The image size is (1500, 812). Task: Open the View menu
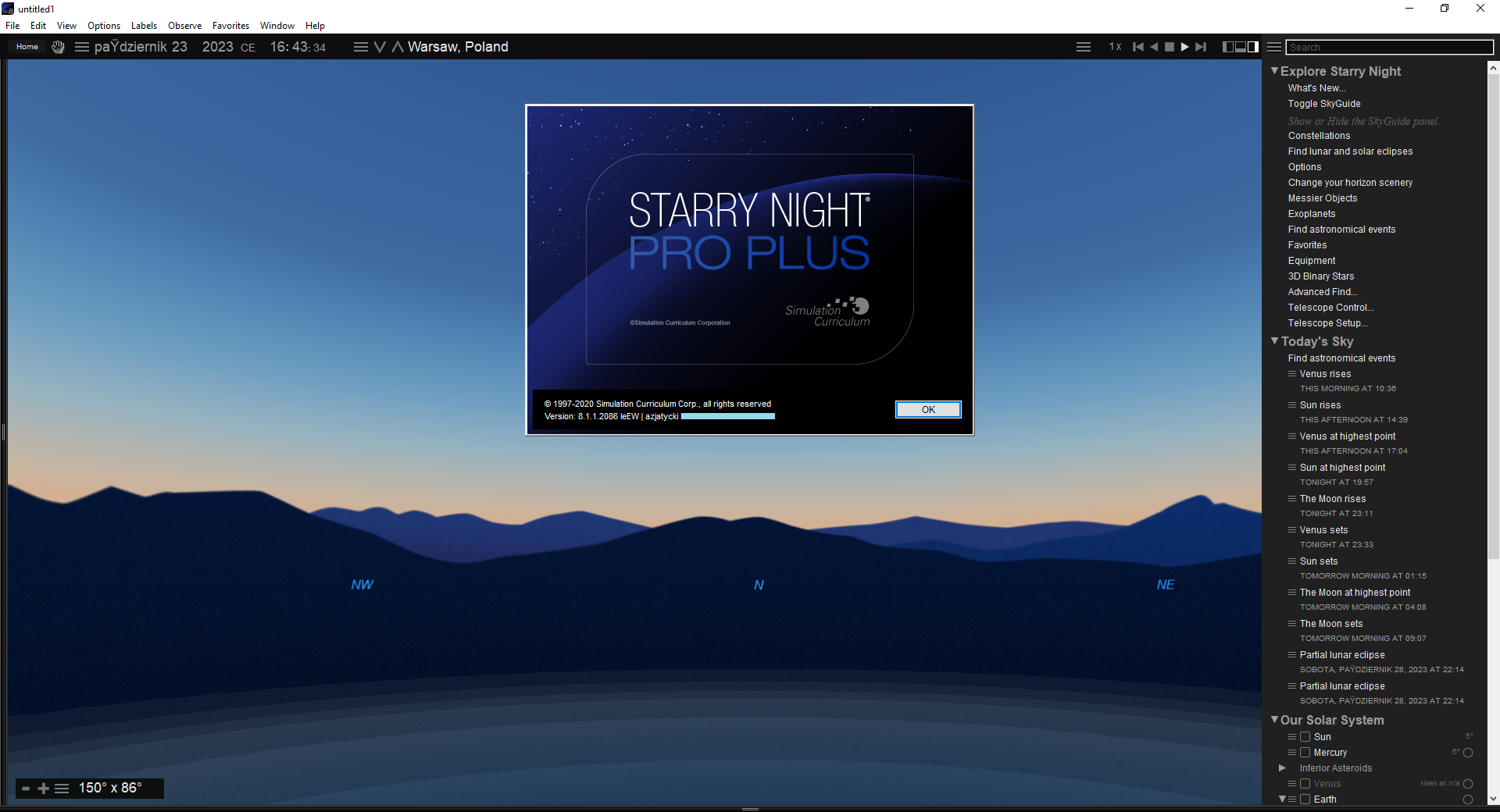pyautogui.click(x=66, y=26)
